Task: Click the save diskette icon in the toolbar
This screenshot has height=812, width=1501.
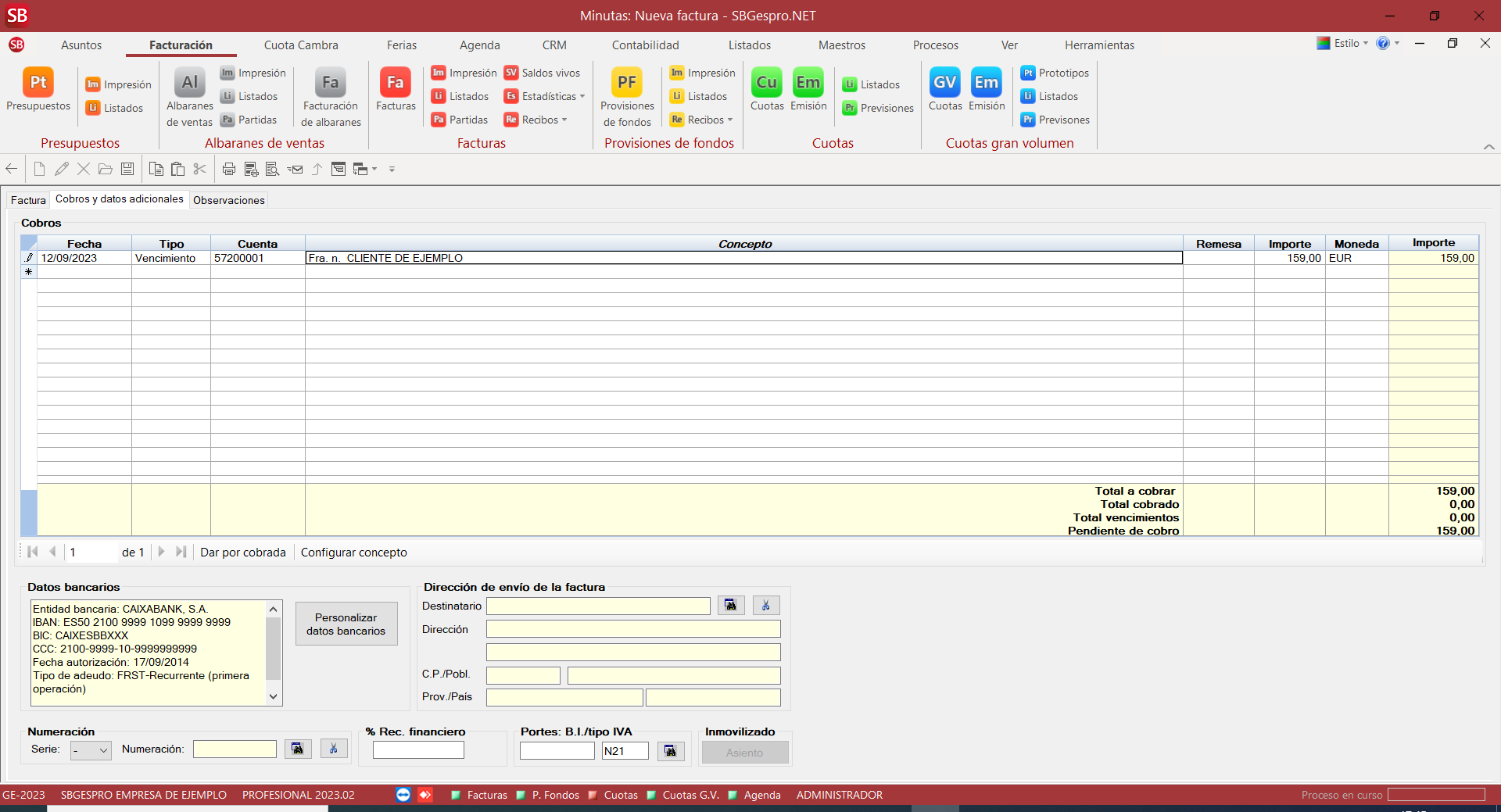Action: [127, 169]
